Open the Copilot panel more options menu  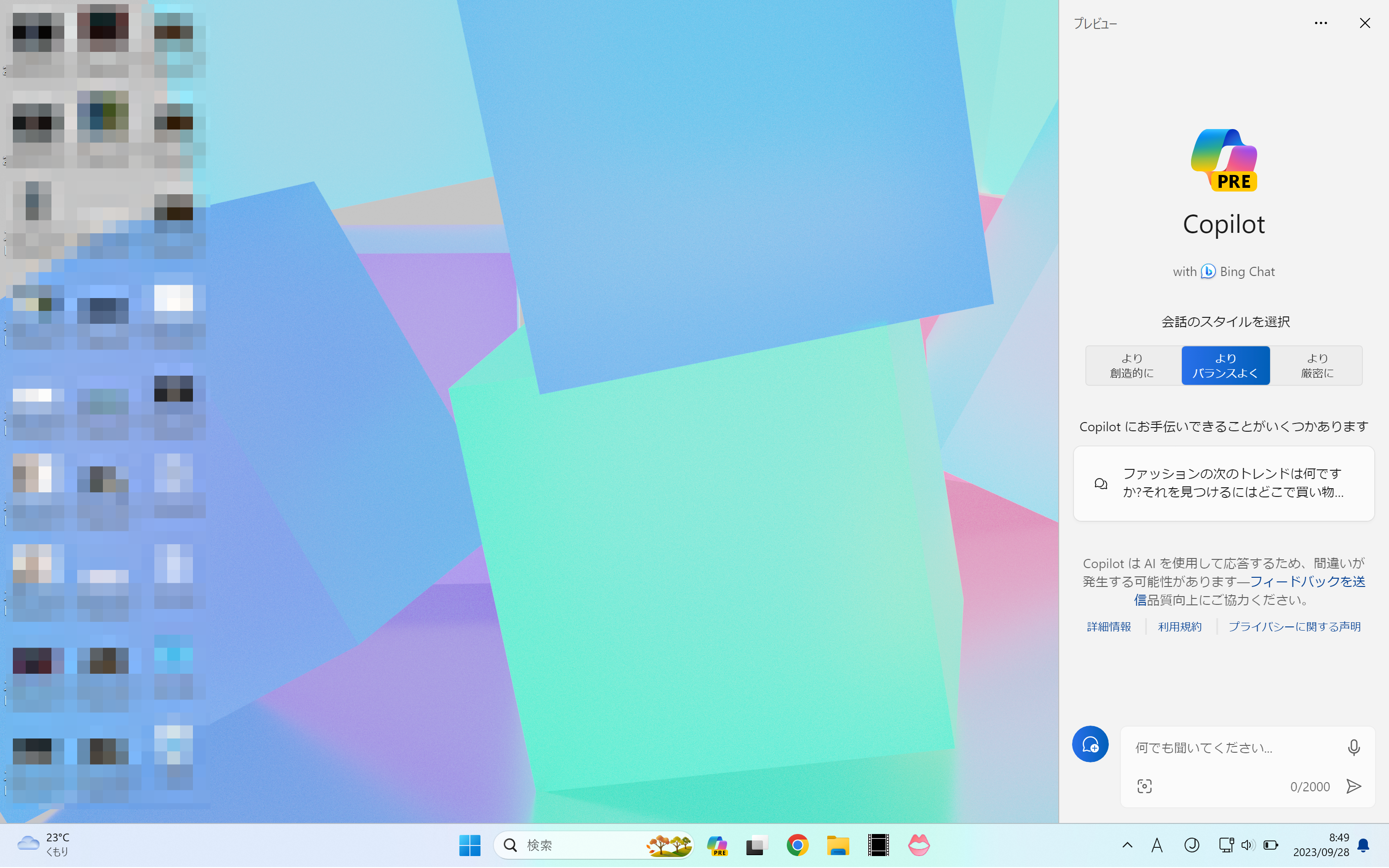coord(1321,23)
